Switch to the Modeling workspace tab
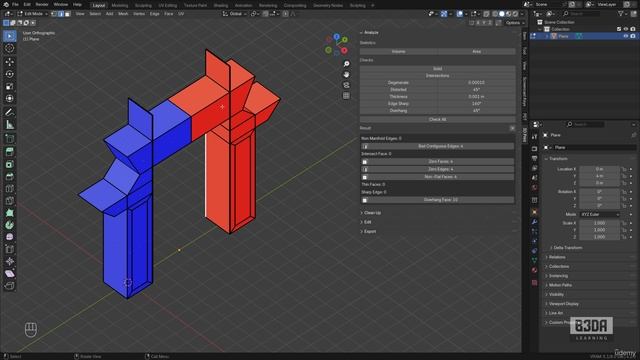 120,5
